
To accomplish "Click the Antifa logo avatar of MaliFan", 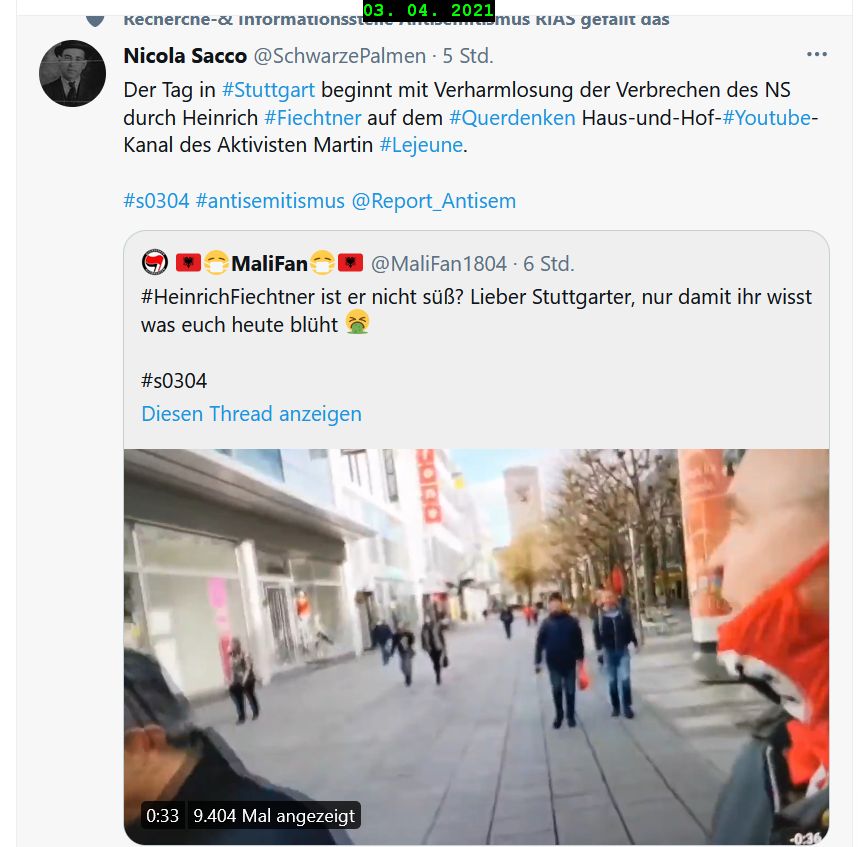I will tap(155, 263).
